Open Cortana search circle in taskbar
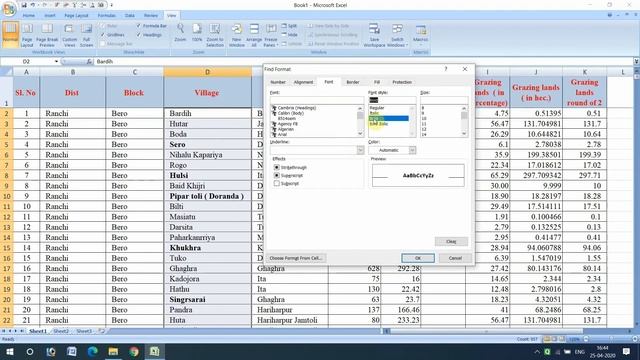The image size is (640, 360). pyautogui.click(x=30, y=351)
